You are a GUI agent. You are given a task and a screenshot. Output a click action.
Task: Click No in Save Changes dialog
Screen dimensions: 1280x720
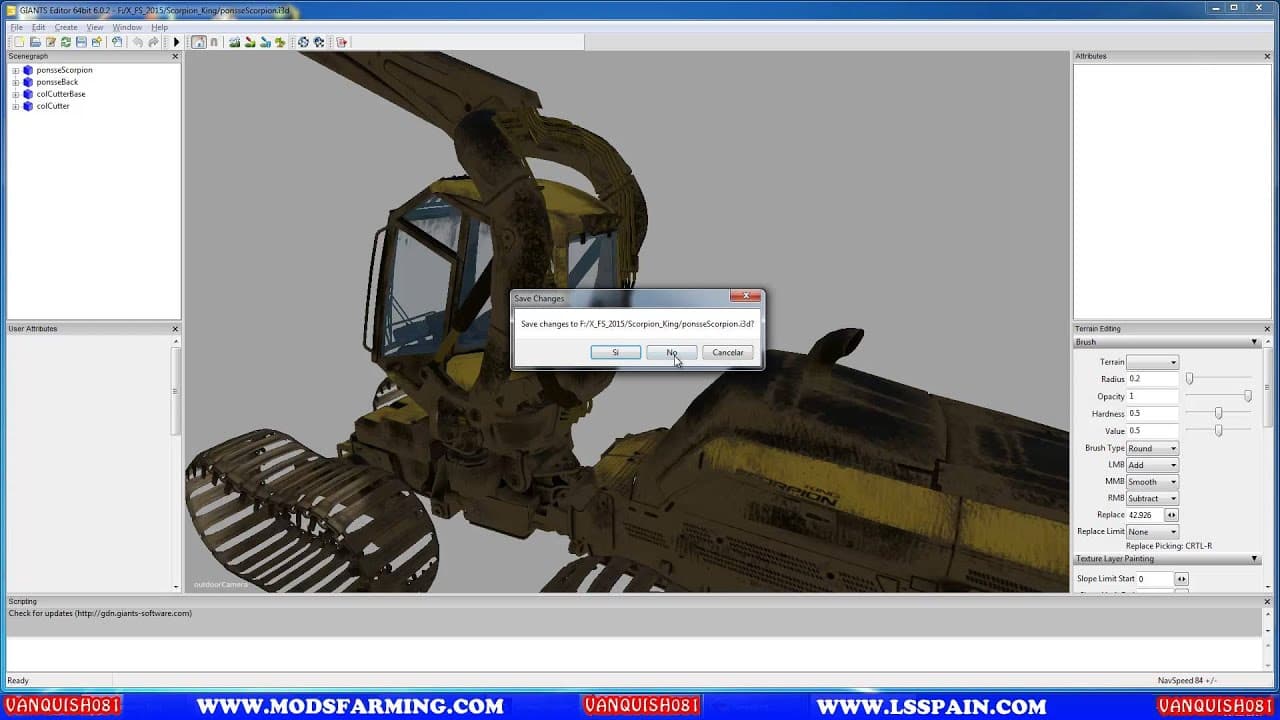(x=671, y=352)
